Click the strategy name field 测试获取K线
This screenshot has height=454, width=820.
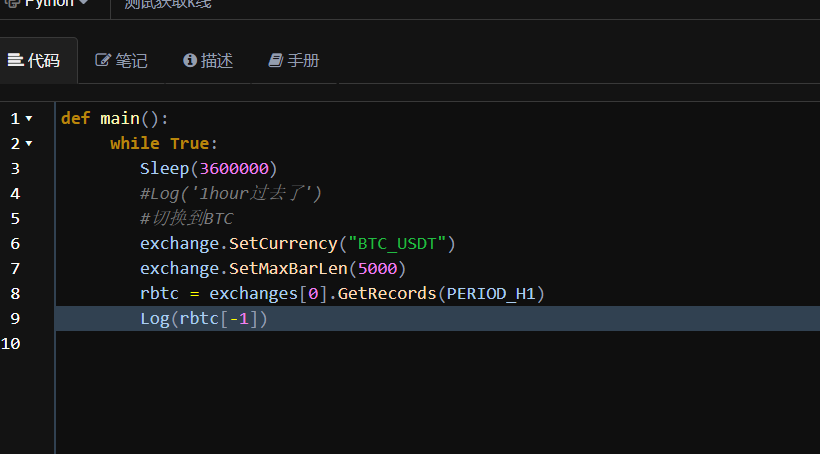(167, 4)
